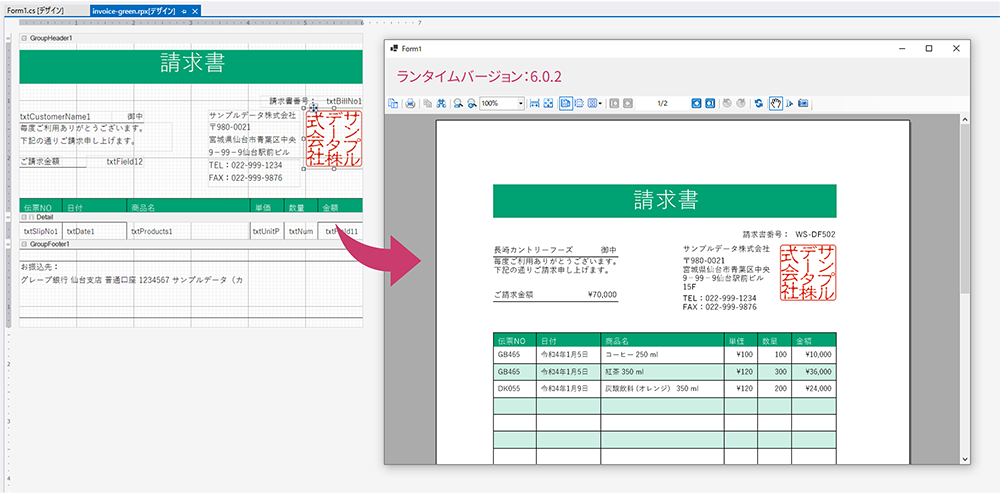
Task: Go to the next page arrow
Action: pos(694,103)
